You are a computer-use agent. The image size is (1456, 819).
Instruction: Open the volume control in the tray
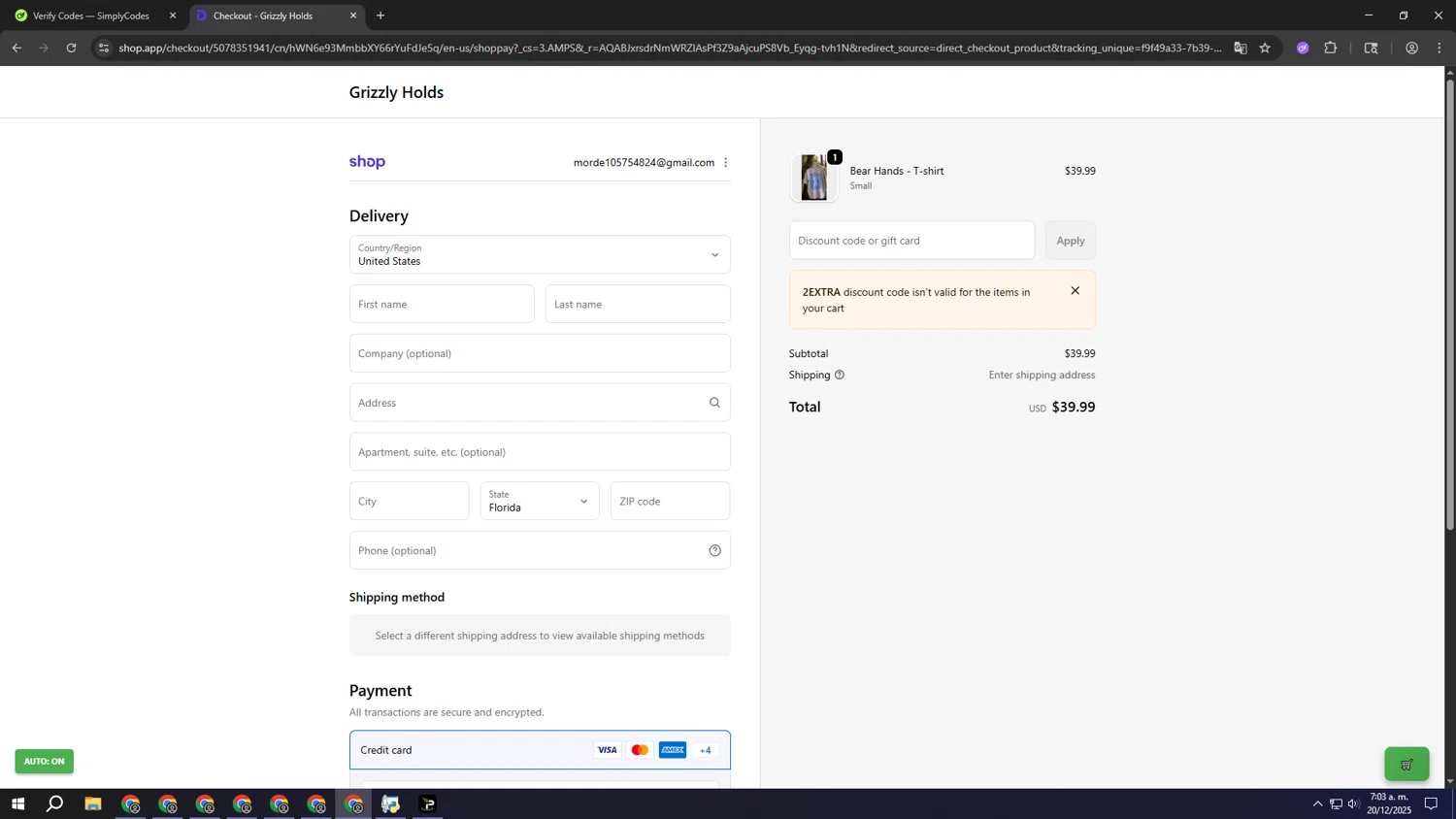click(1353, 803)
